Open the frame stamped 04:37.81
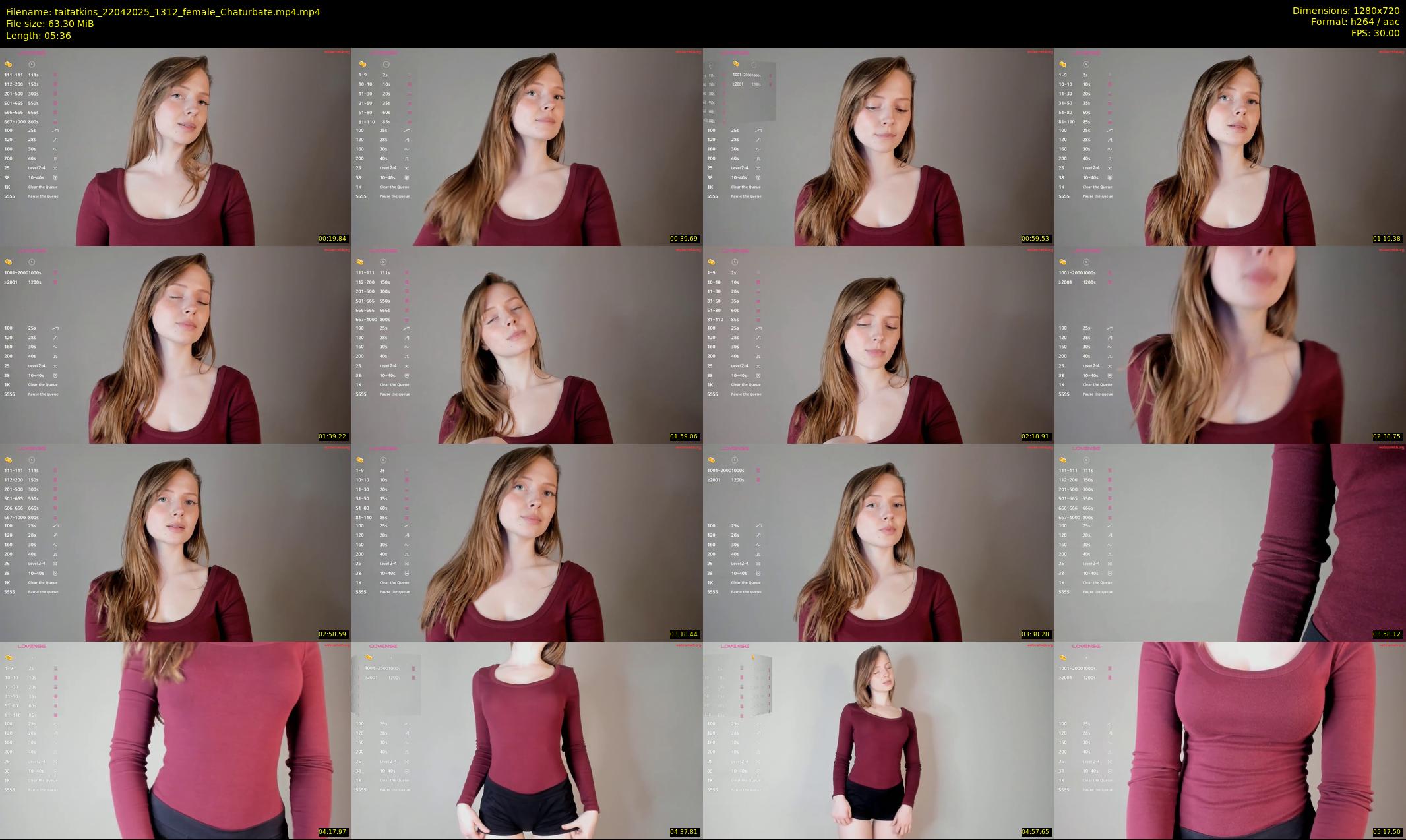The height and width of the screenshot is (840, 1406). click(x=527, y=740)
